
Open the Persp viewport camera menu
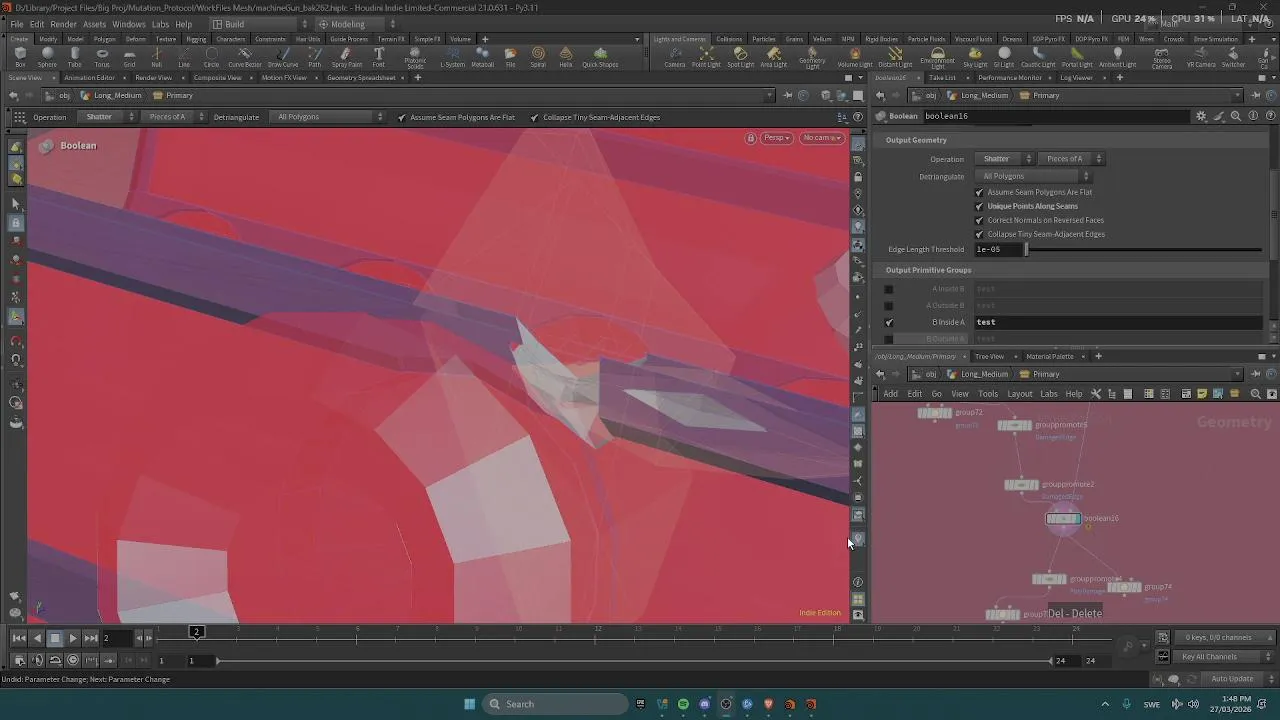pyautogui.click(x=777, y=138)
